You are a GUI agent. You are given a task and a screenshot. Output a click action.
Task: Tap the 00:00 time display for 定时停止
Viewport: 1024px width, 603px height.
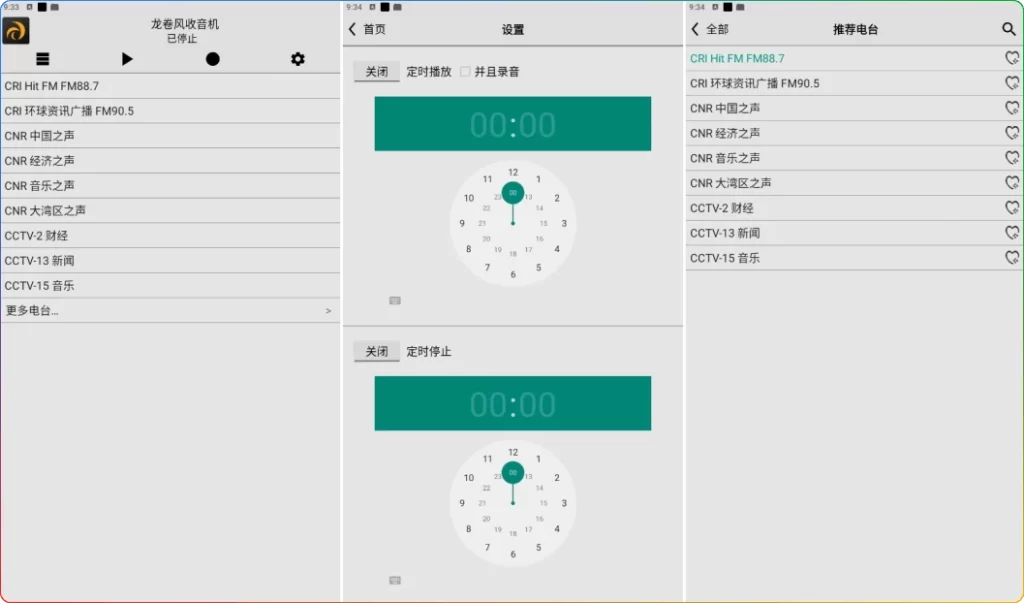(x=513, y=404)
